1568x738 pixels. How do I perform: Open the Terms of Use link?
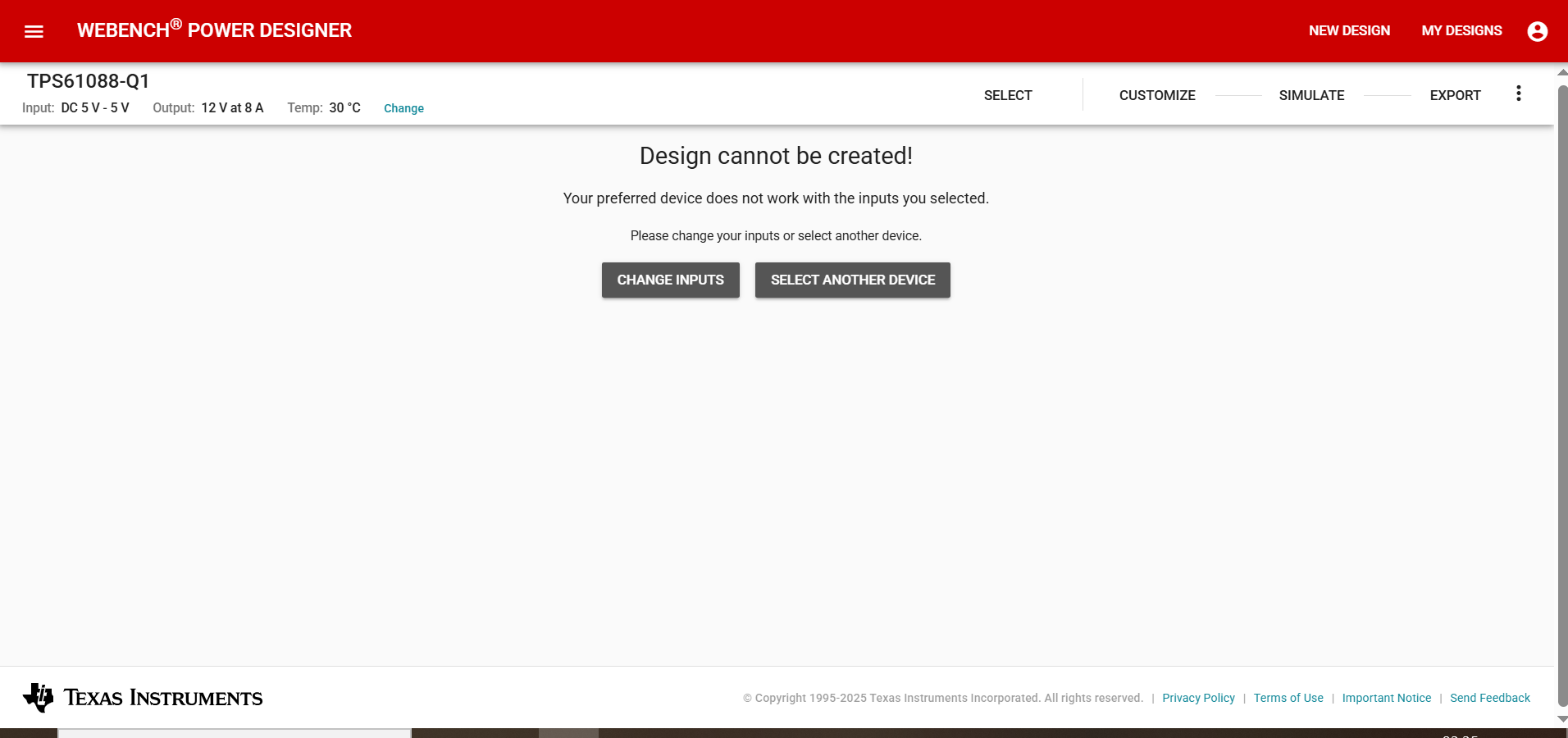[1288, 698]
